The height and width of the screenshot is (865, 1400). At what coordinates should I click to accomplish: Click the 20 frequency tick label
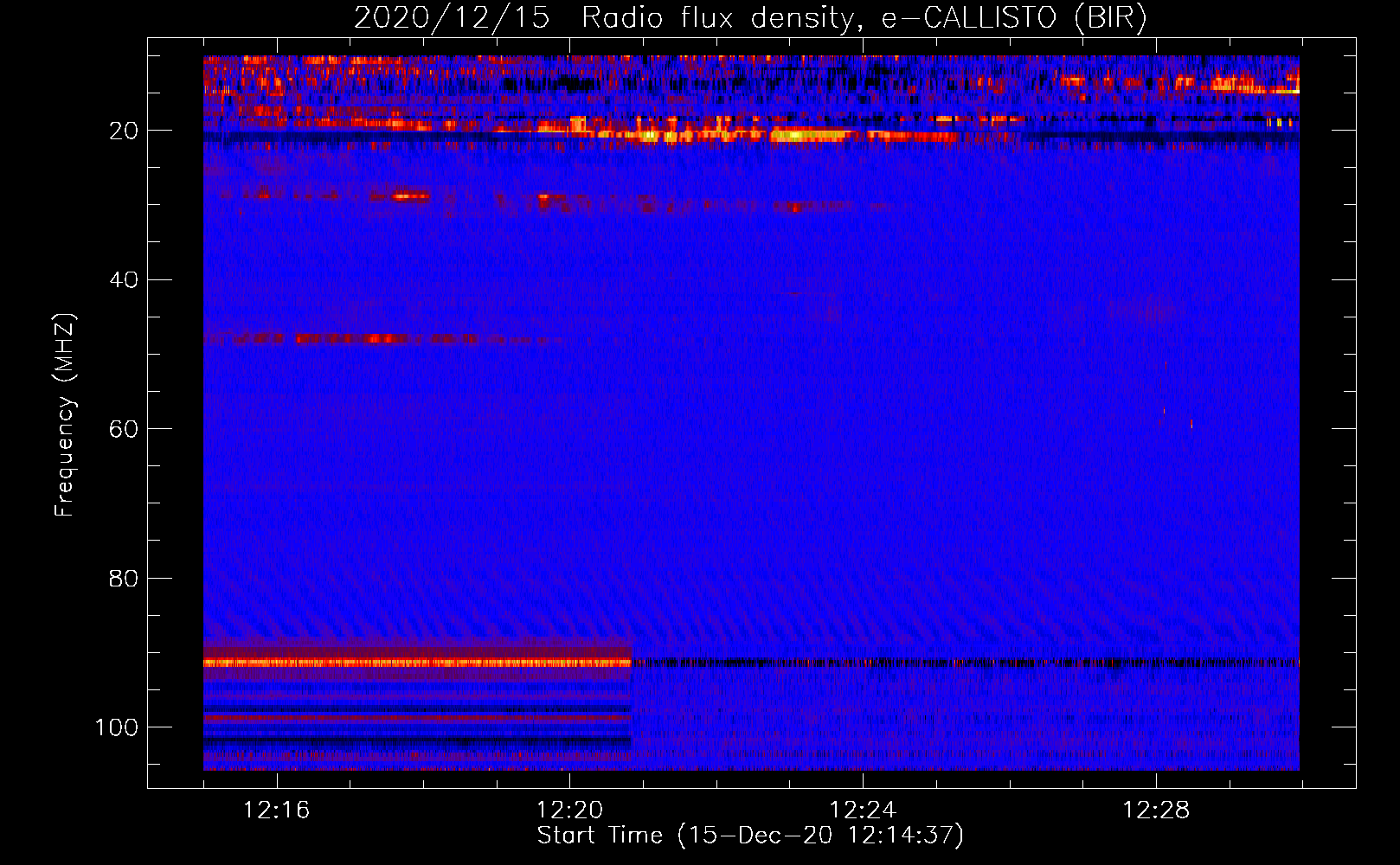pyautogui.click(x=124, y=131)
